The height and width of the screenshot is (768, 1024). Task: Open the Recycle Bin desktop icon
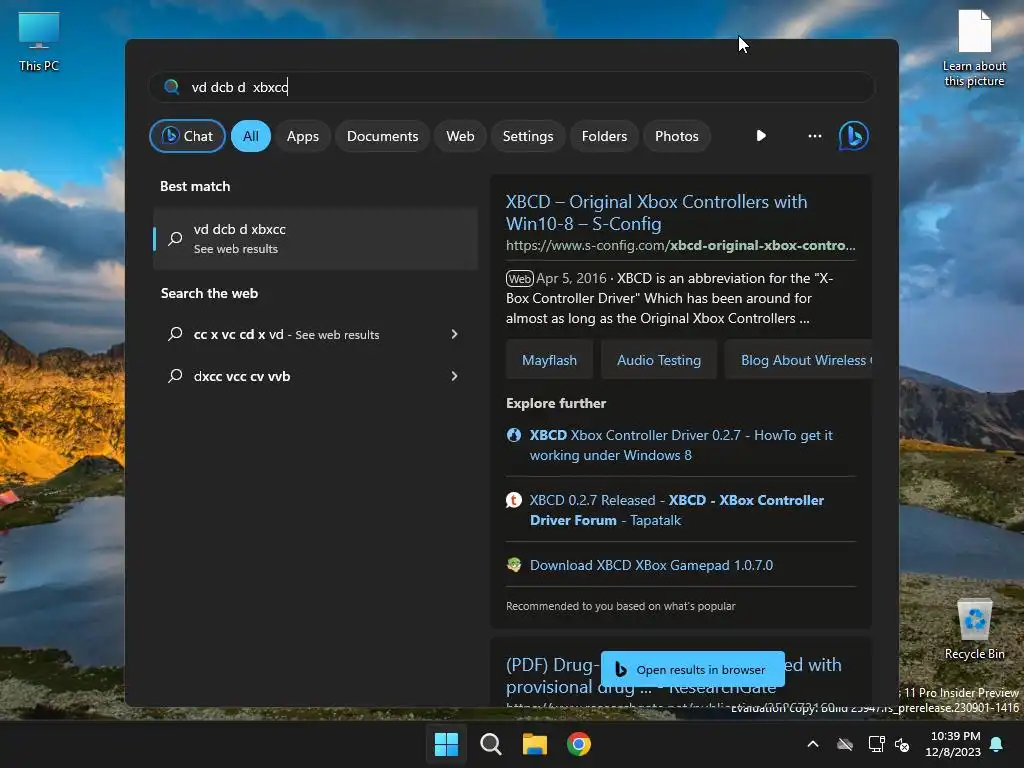[x=974, y=630]
